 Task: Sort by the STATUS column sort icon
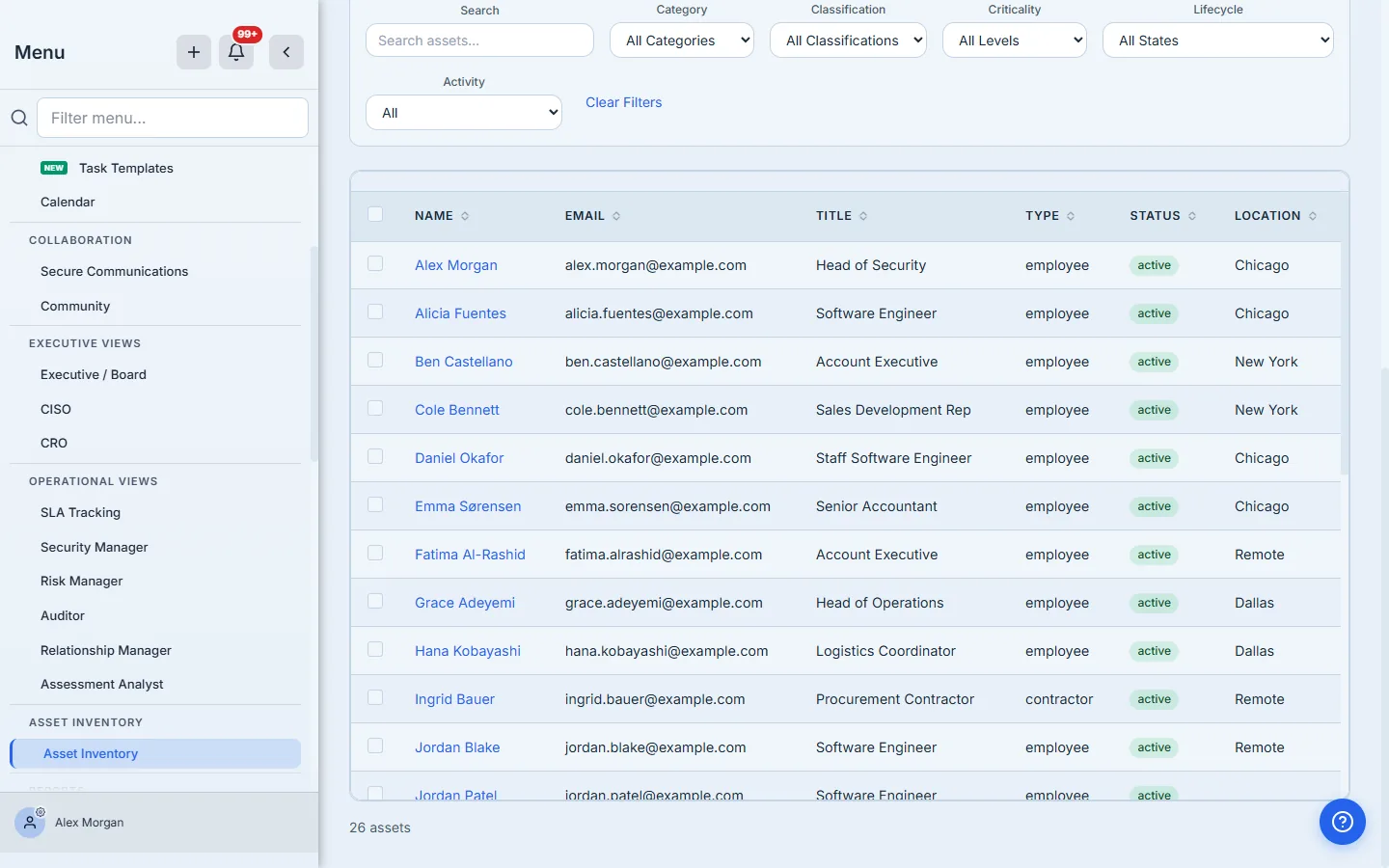1192,216
